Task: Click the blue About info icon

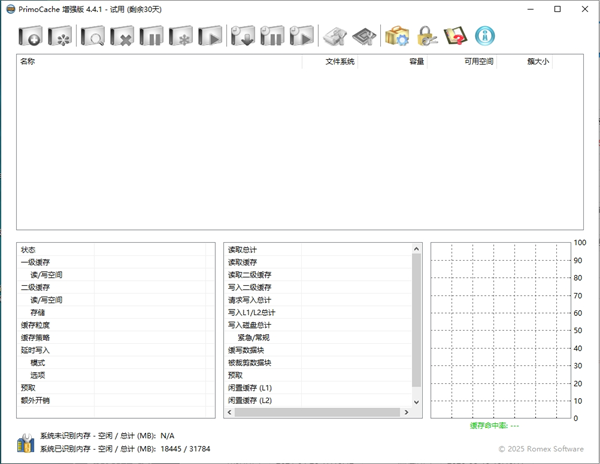Action: click(x=485, y=36)
